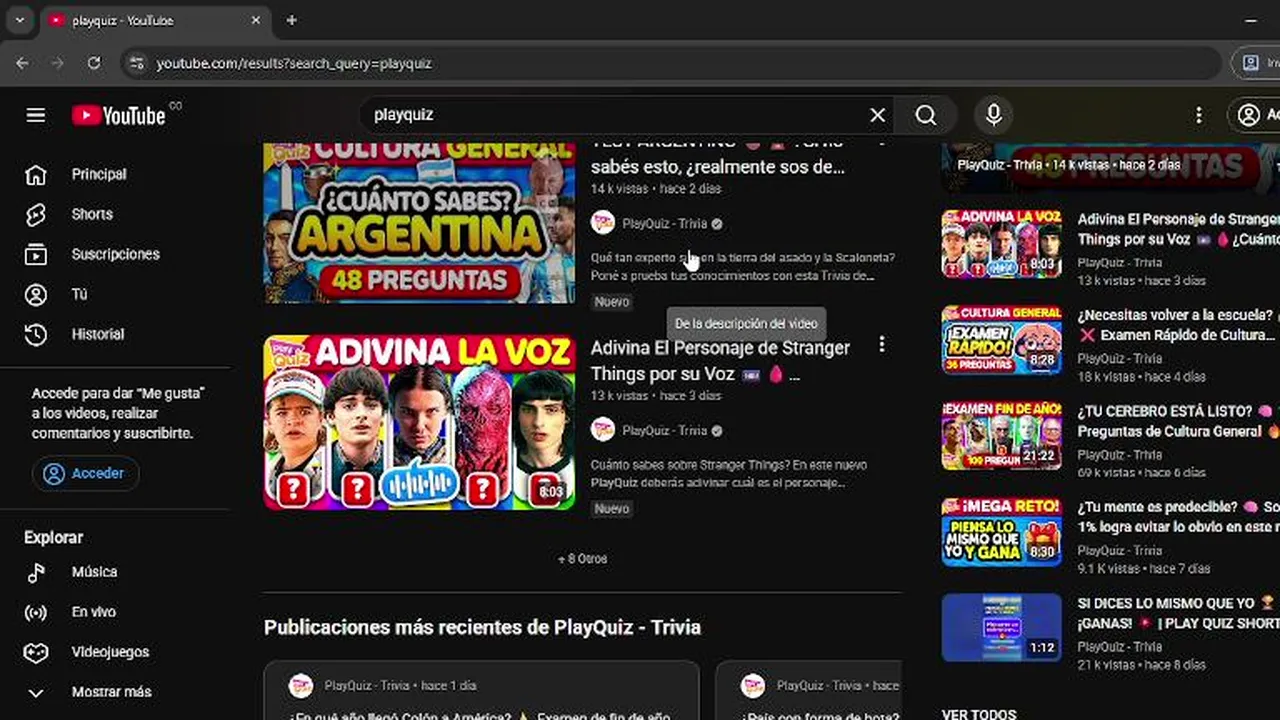The image size is (1280, 720).
Task: Open the Examen fin de año 21:22 thumbnail
Action: pos(1001,436)
